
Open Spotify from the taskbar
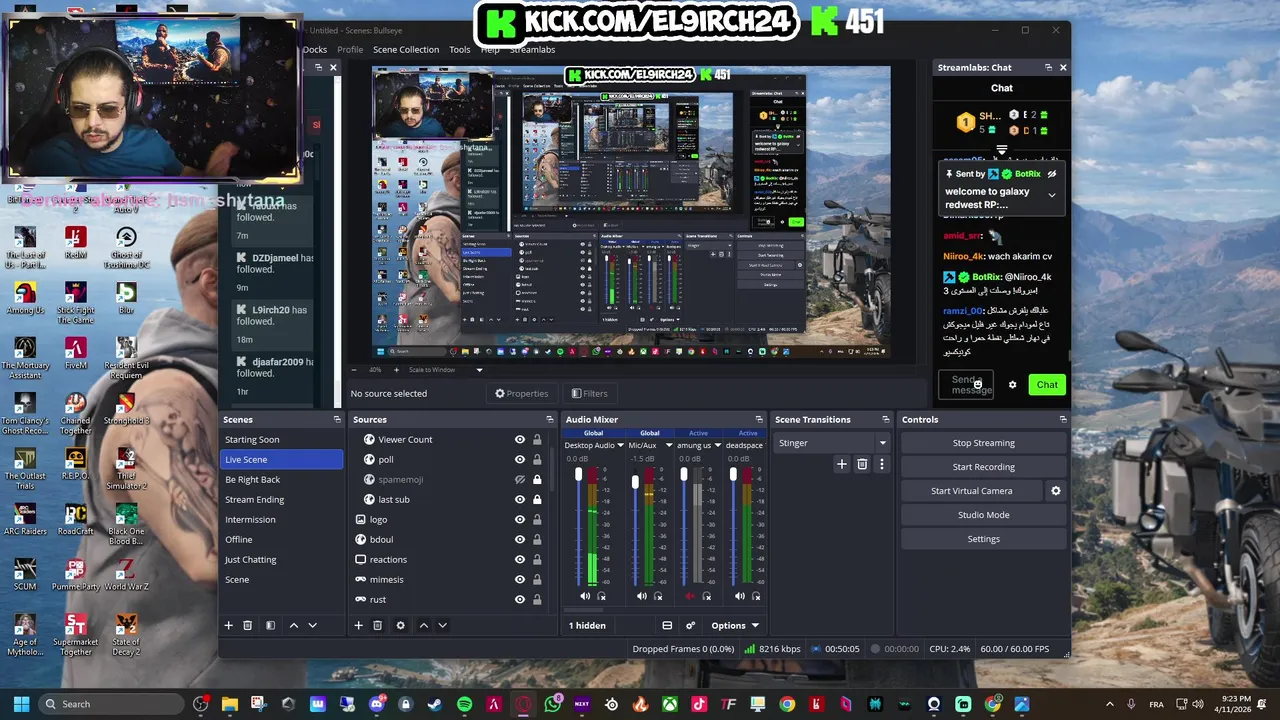click(464, 704)
